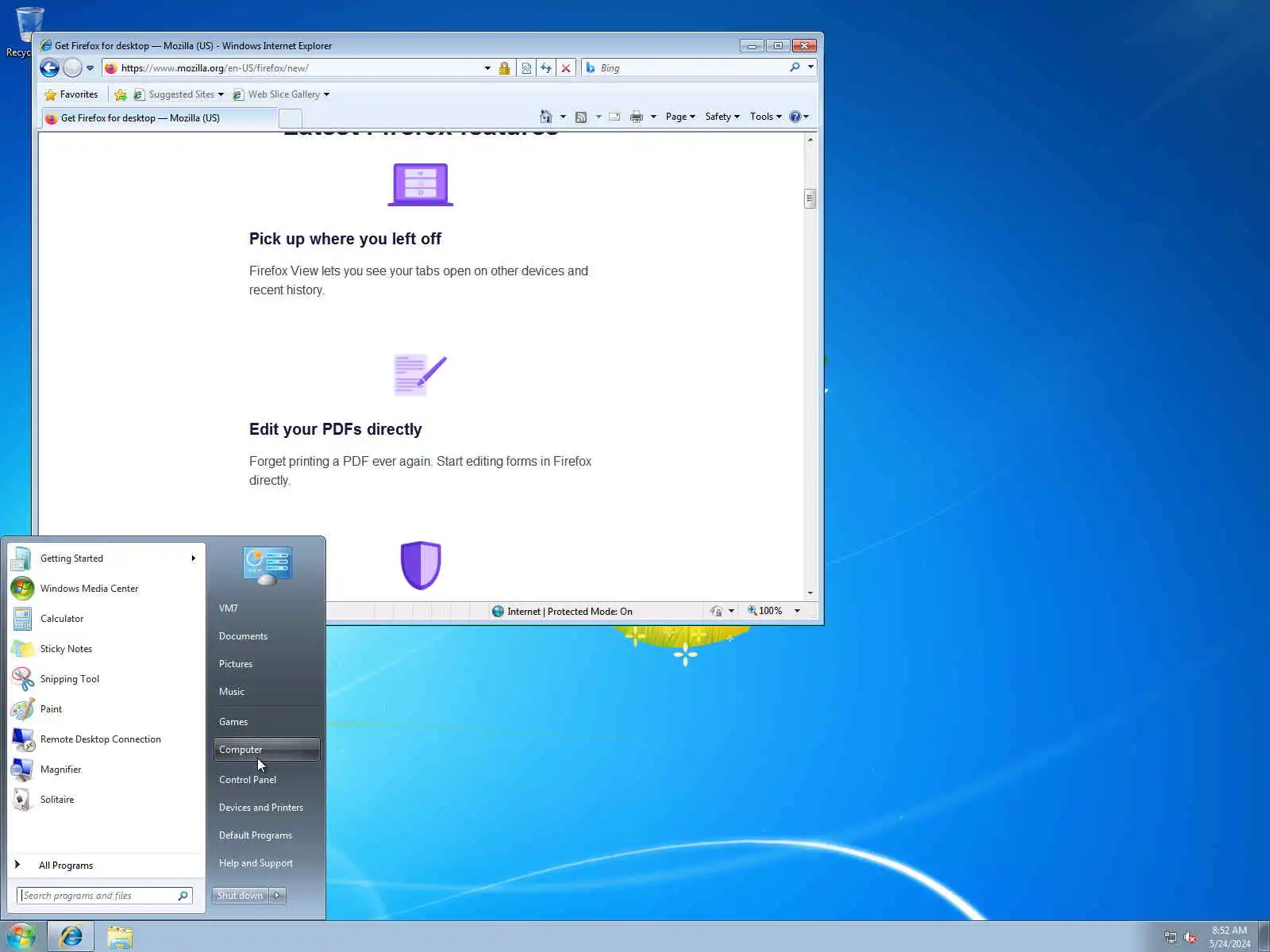Click the taskbar clock showing 8:52 AM
This screenshot has height=952, width=1270.
point(1230,937)
